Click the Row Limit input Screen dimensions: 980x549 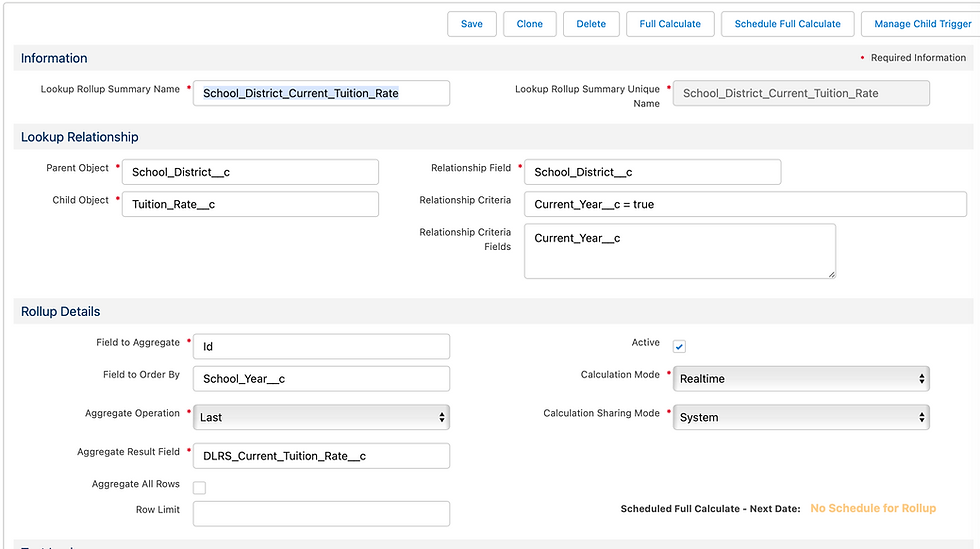(x=321, y=513)
